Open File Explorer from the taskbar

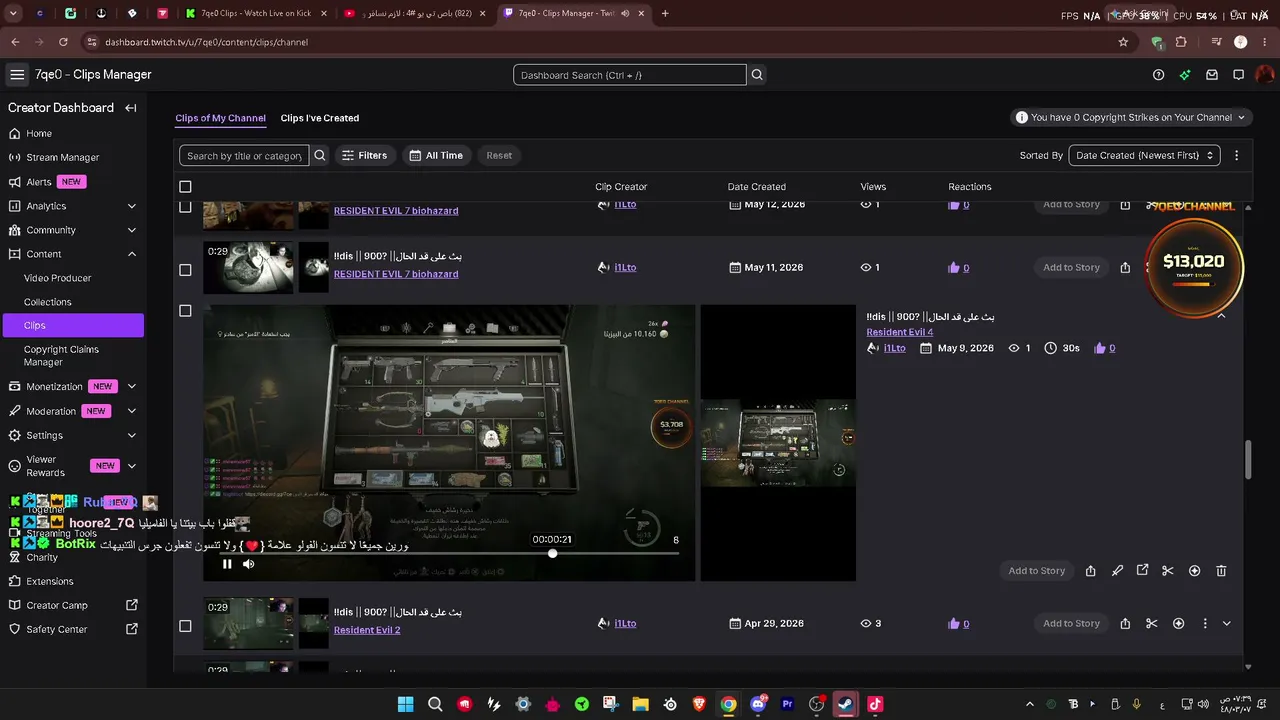click(x=640, y=704)
